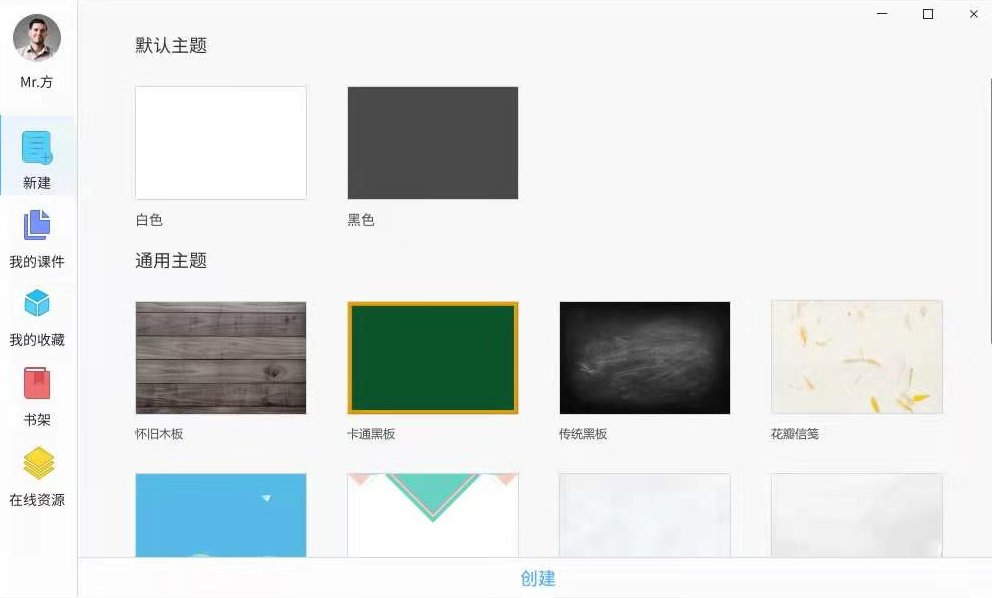Viewport: 992px width, 598px height.
Task: Open 我的课件 documents icon
Action: point(37,225)
